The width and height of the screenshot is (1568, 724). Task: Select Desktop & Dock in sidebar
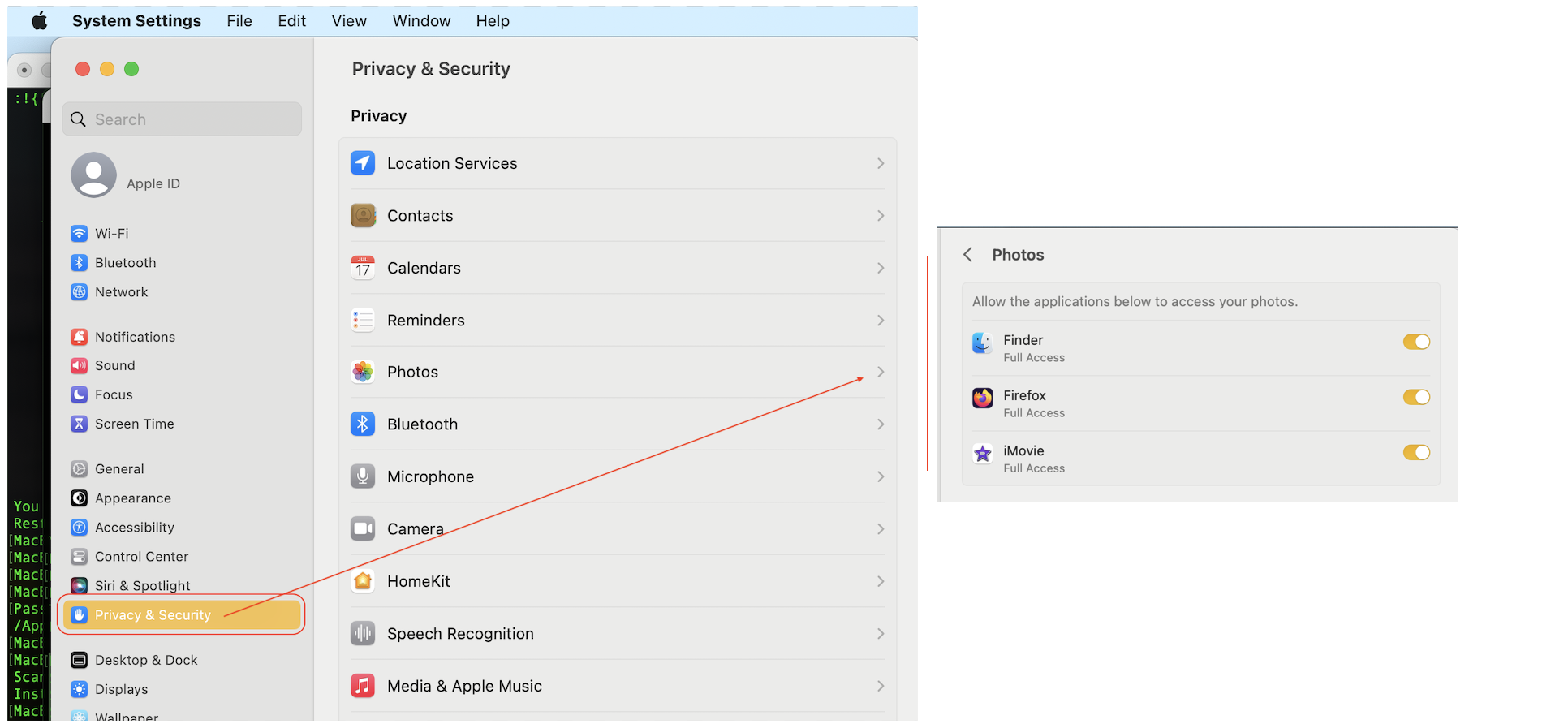(146, 660)
